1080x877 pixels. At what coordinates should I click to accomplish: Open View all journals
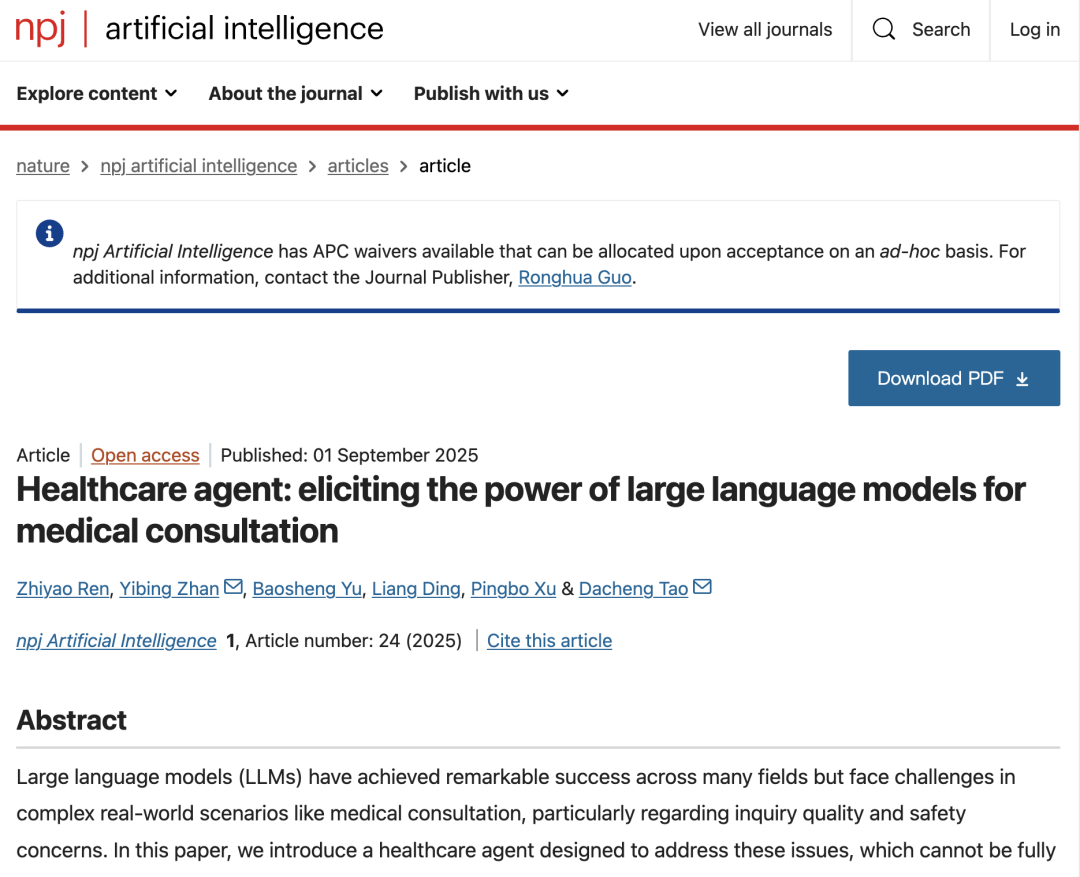click(765, 30)
